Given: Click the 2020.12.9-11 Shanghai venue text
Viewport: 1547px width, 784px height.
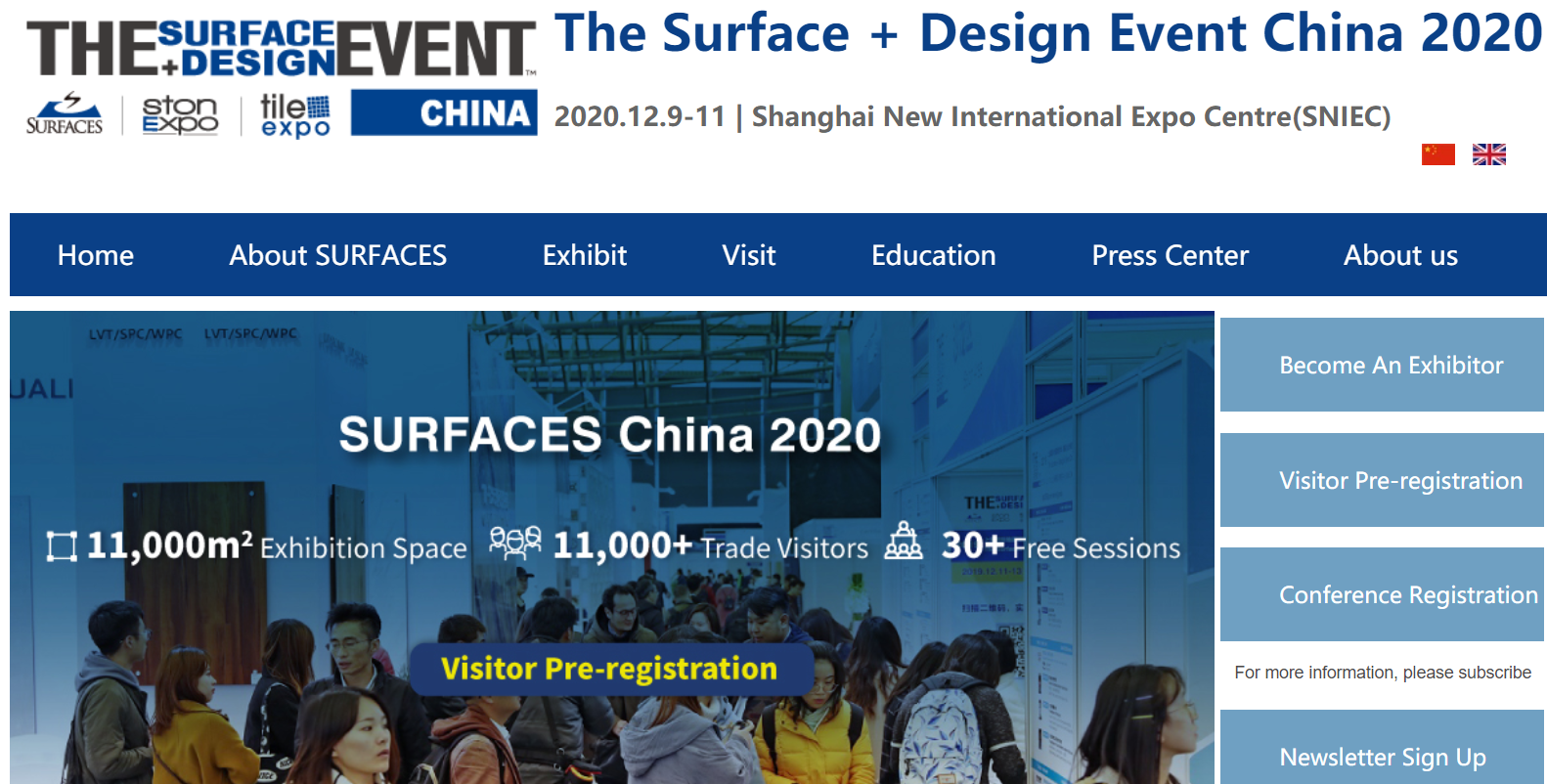Looking at the screenshot, I should coord(972,116).
